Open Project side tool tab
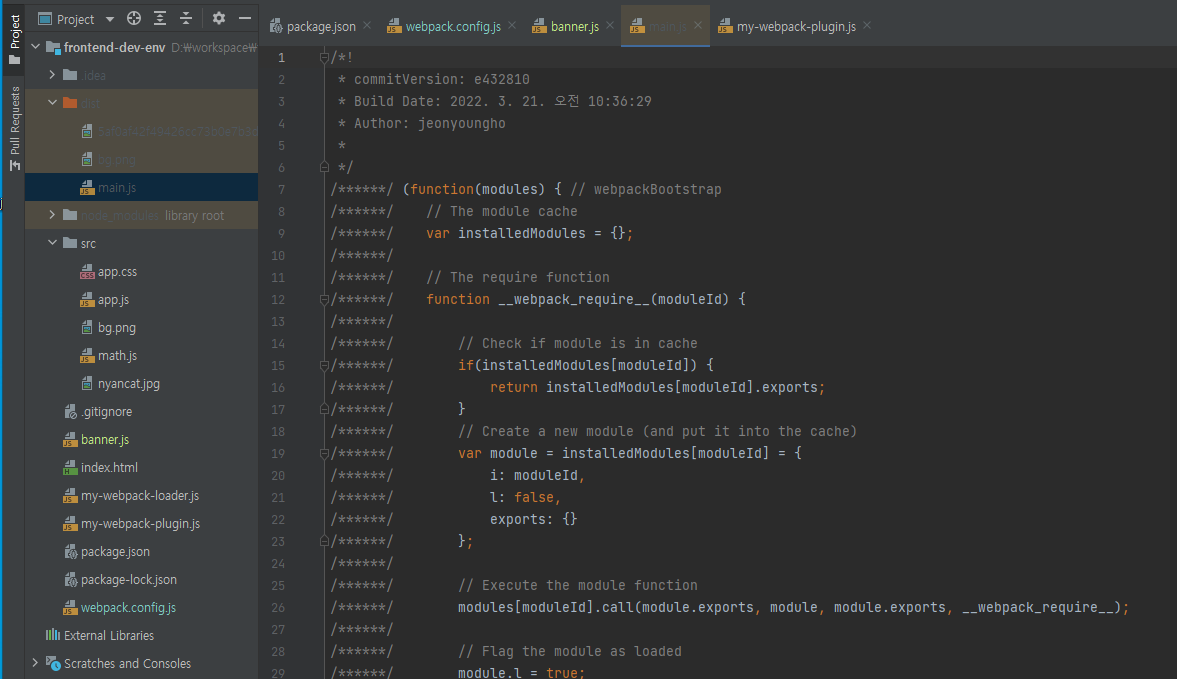Screen dimensions: 1177x679 pyautogui.click(x=14, y=39)
